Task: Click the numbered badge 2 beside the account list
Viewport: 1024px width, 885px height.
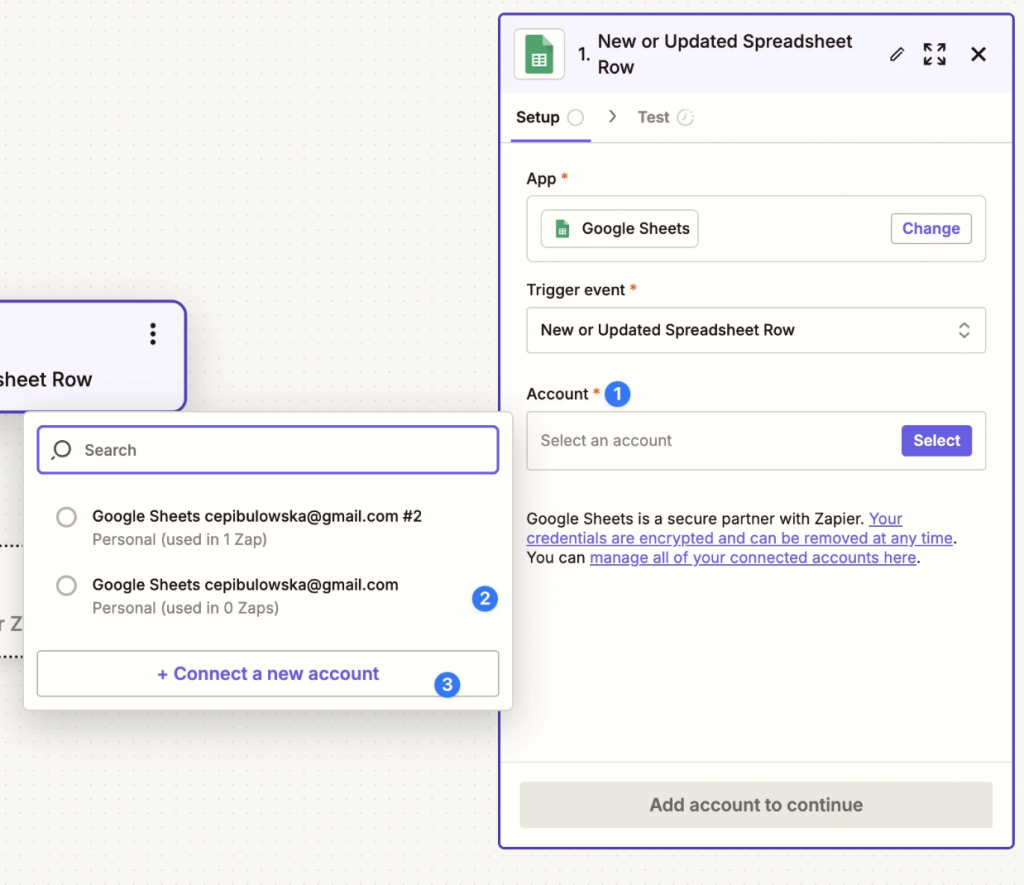Action: 485,598
